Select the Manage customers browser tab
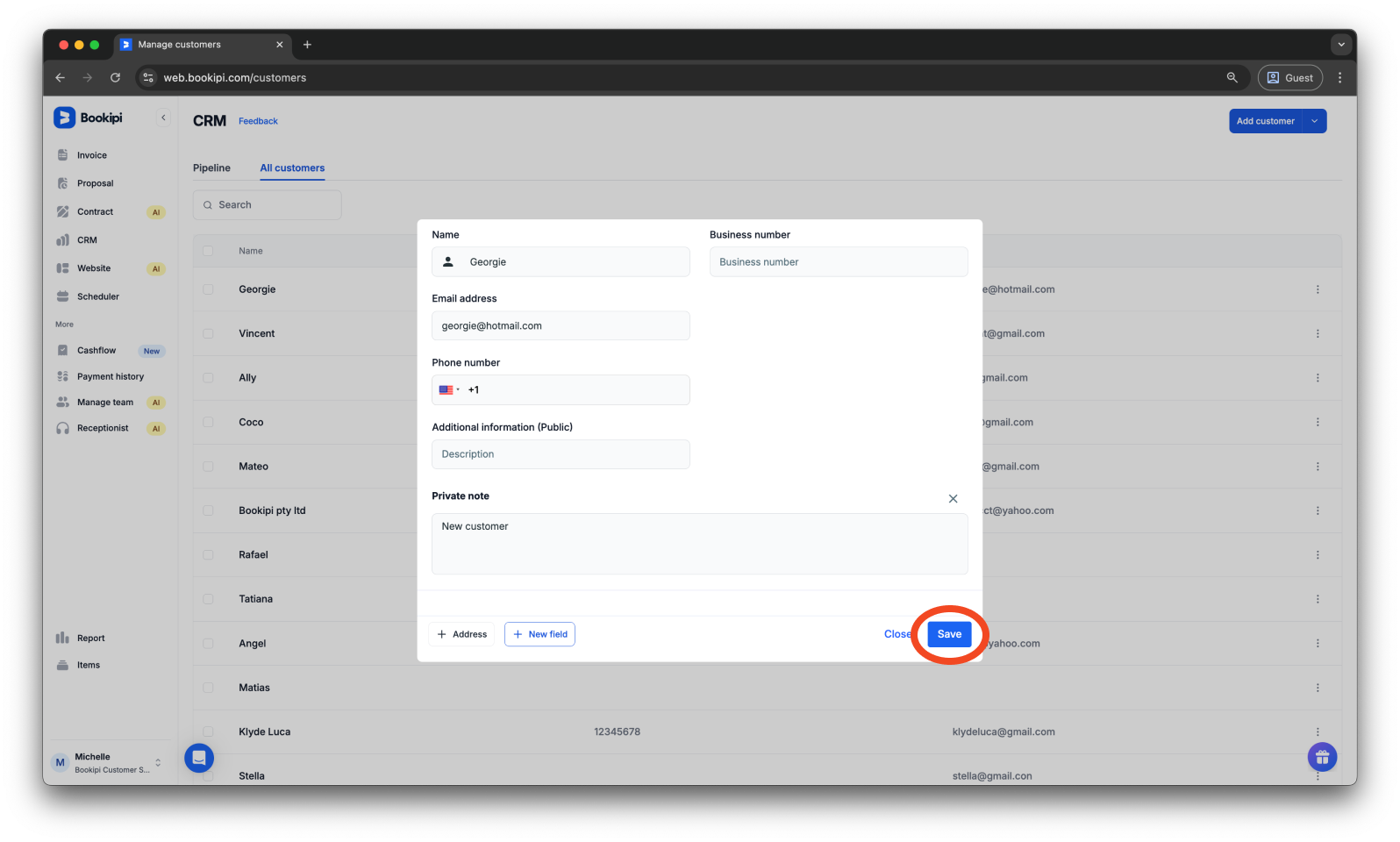The image size is (1400, 842). pos(202,45)
